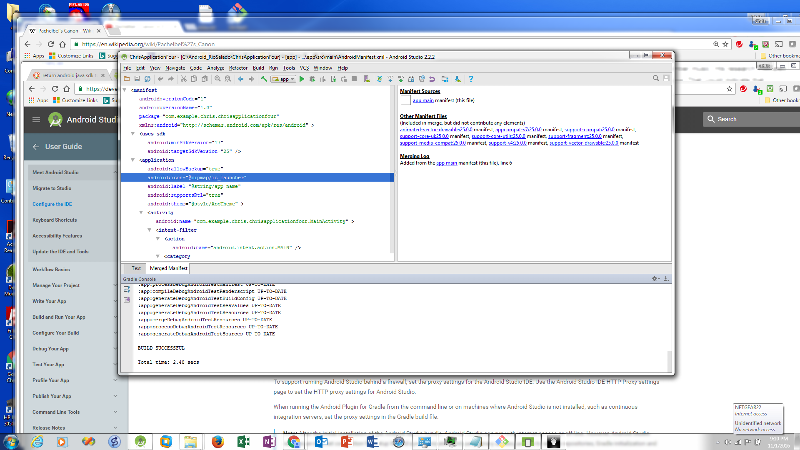Click the Search field on the Android webpage

(x=751, y=119)
